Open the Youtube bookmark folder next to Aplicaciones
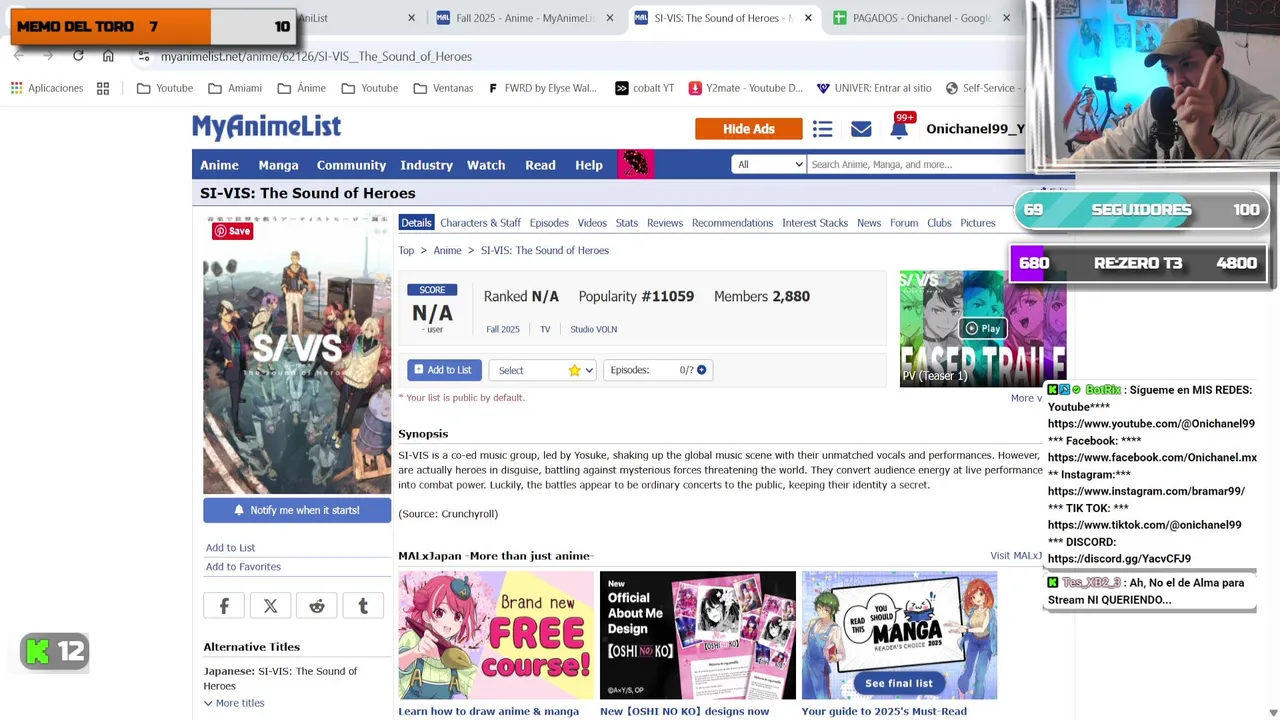The image size is (1280, 720). [165, 88]
